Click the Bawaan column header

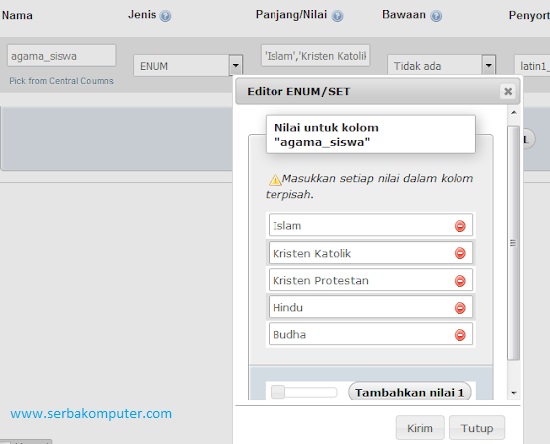coord(404,15)
